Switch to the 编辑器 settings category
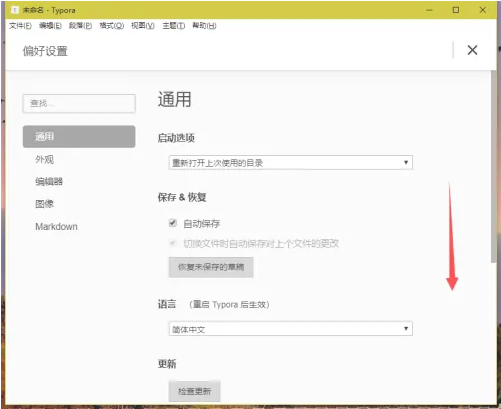This screenshot has width=501, height=409. 49,181
